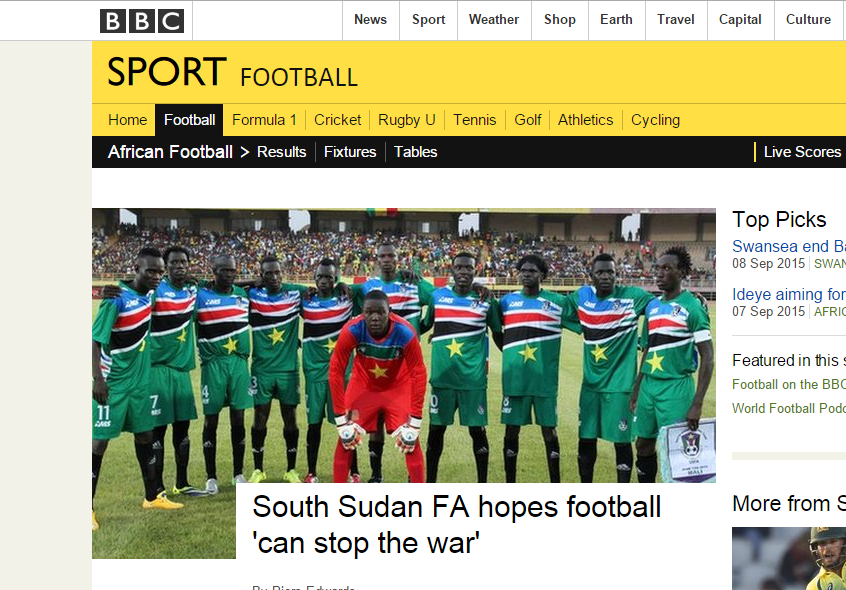Open the Shop link in top bar
Image resolution: width=846 pixels, height=590 pixels.
pos(560,20)
